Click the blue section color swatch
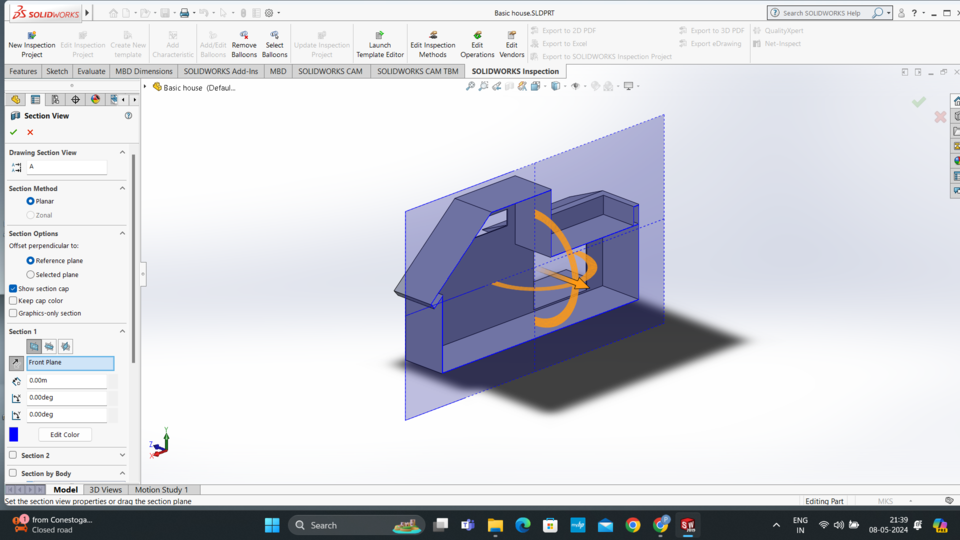This screenshot has height=540, width=960. tap(14, 434)
